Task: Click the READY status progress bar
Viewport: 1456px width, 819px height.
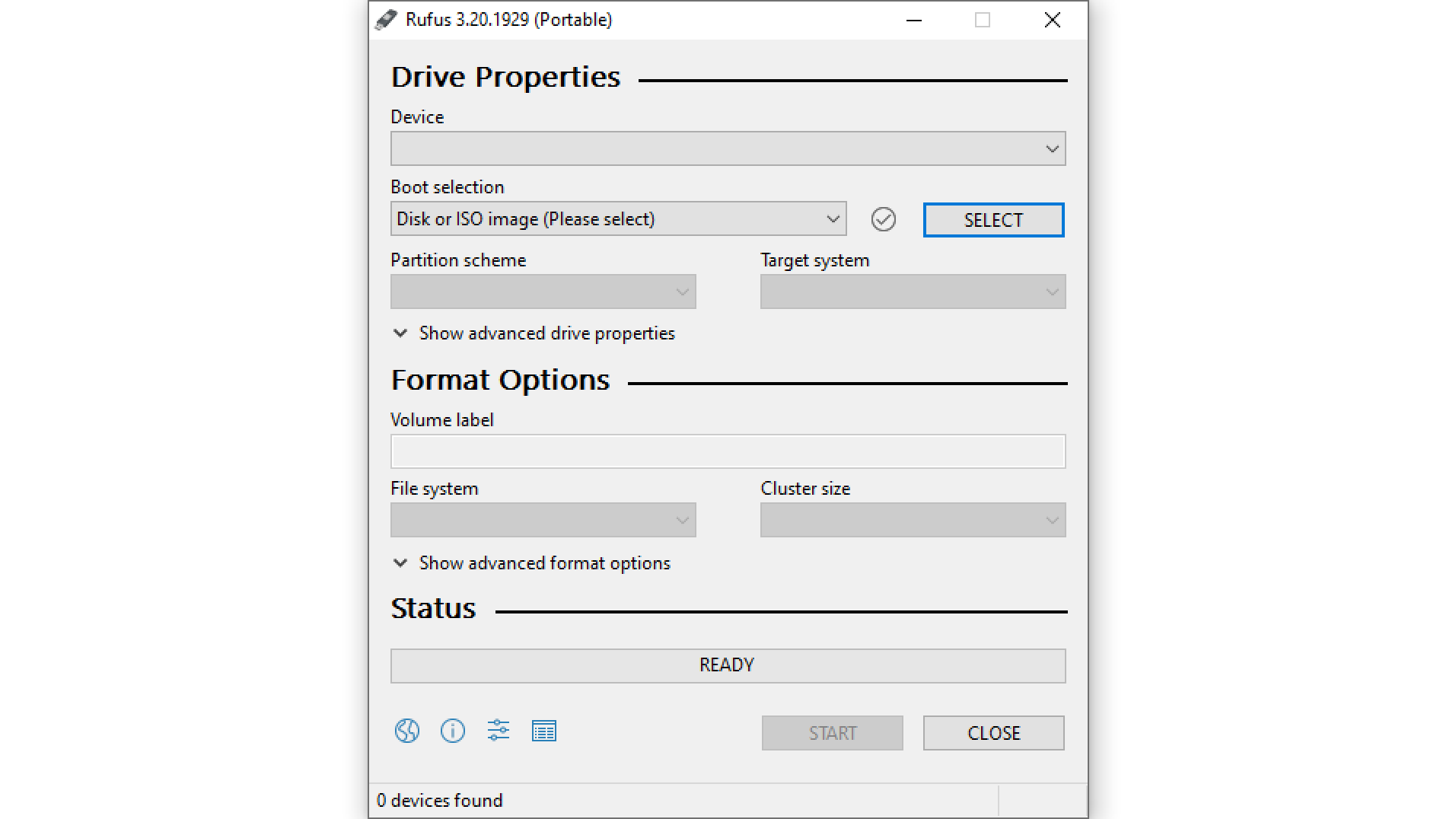Action: 728,665
